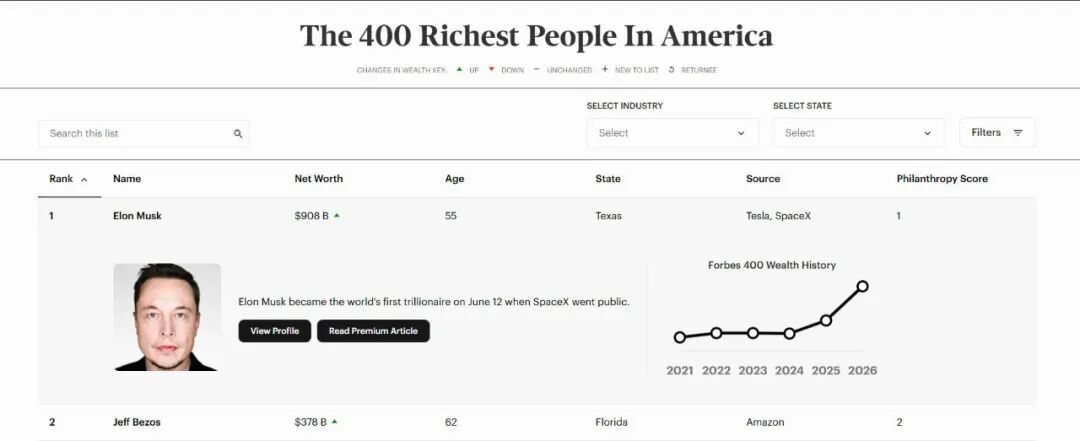The width and height of the screenshot is (1080, 441).
Task: Click the Elon Musk portrait photo
Action: coord(167,317)
